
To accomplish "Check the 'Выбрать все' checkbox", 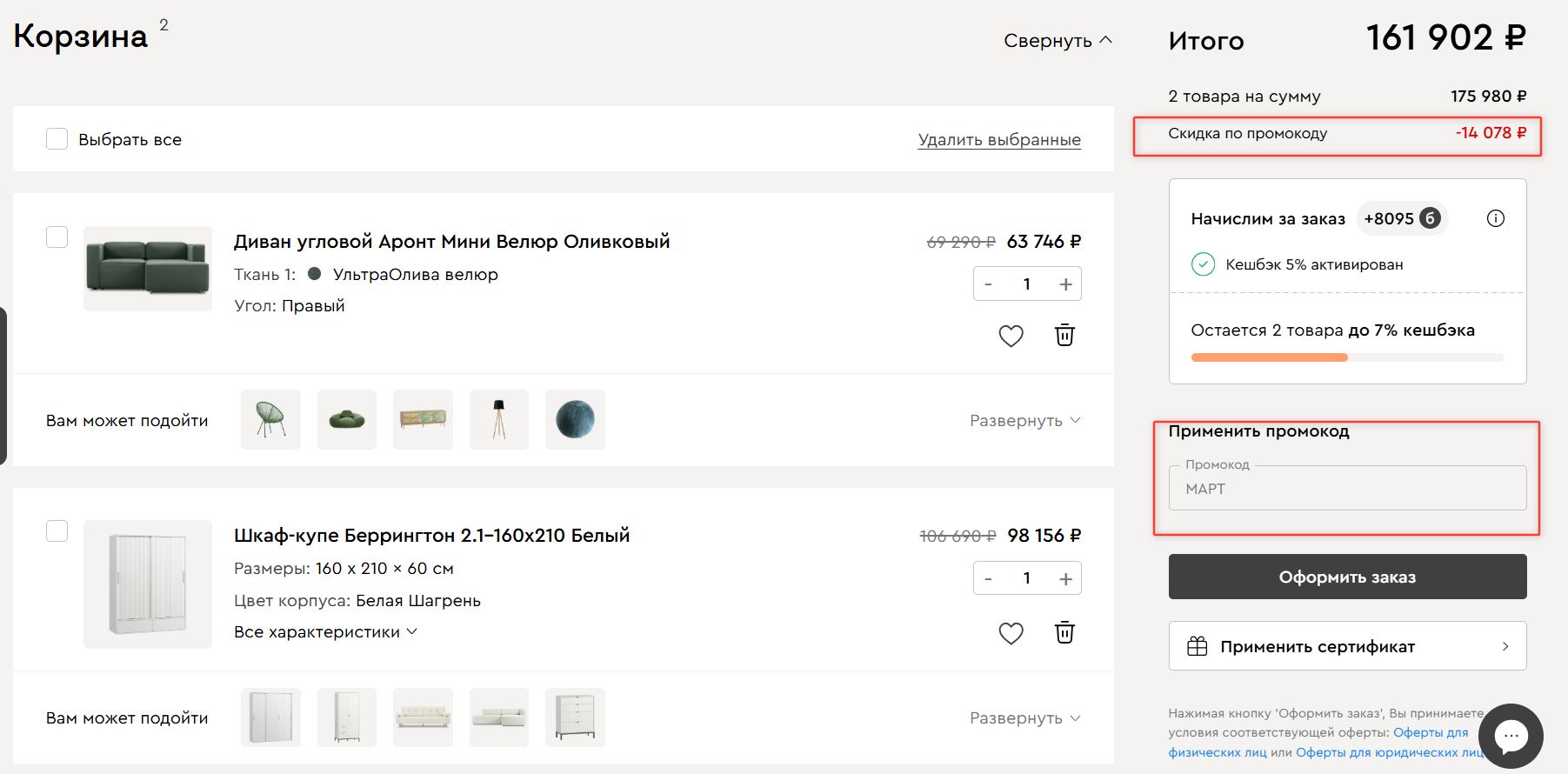I will pos(57,139).
